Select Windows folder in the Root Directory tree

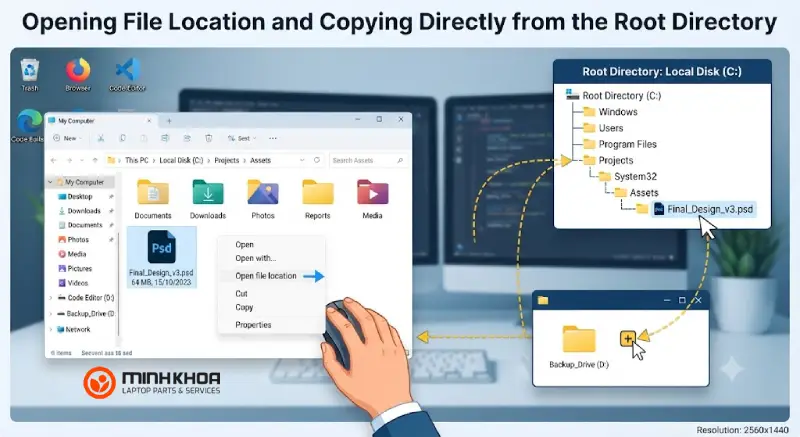point(610,112)
